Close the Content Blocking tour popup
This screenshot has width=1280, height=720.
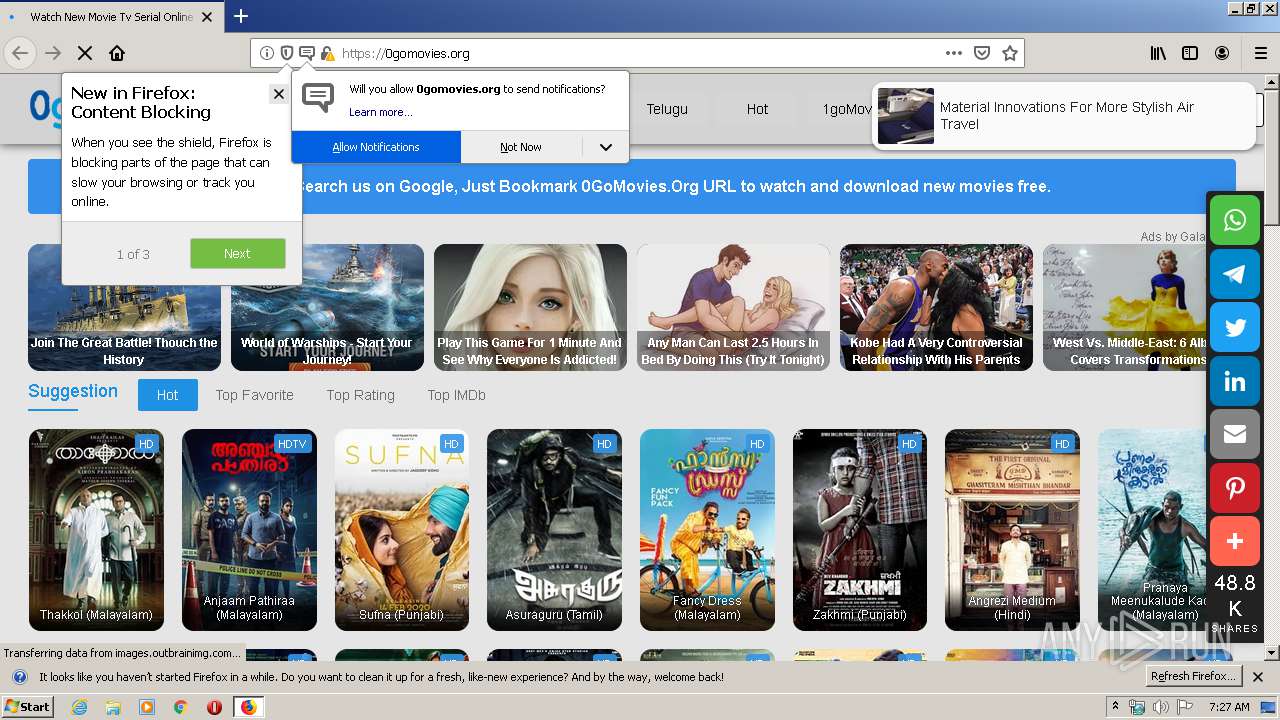tap(278, 94)
